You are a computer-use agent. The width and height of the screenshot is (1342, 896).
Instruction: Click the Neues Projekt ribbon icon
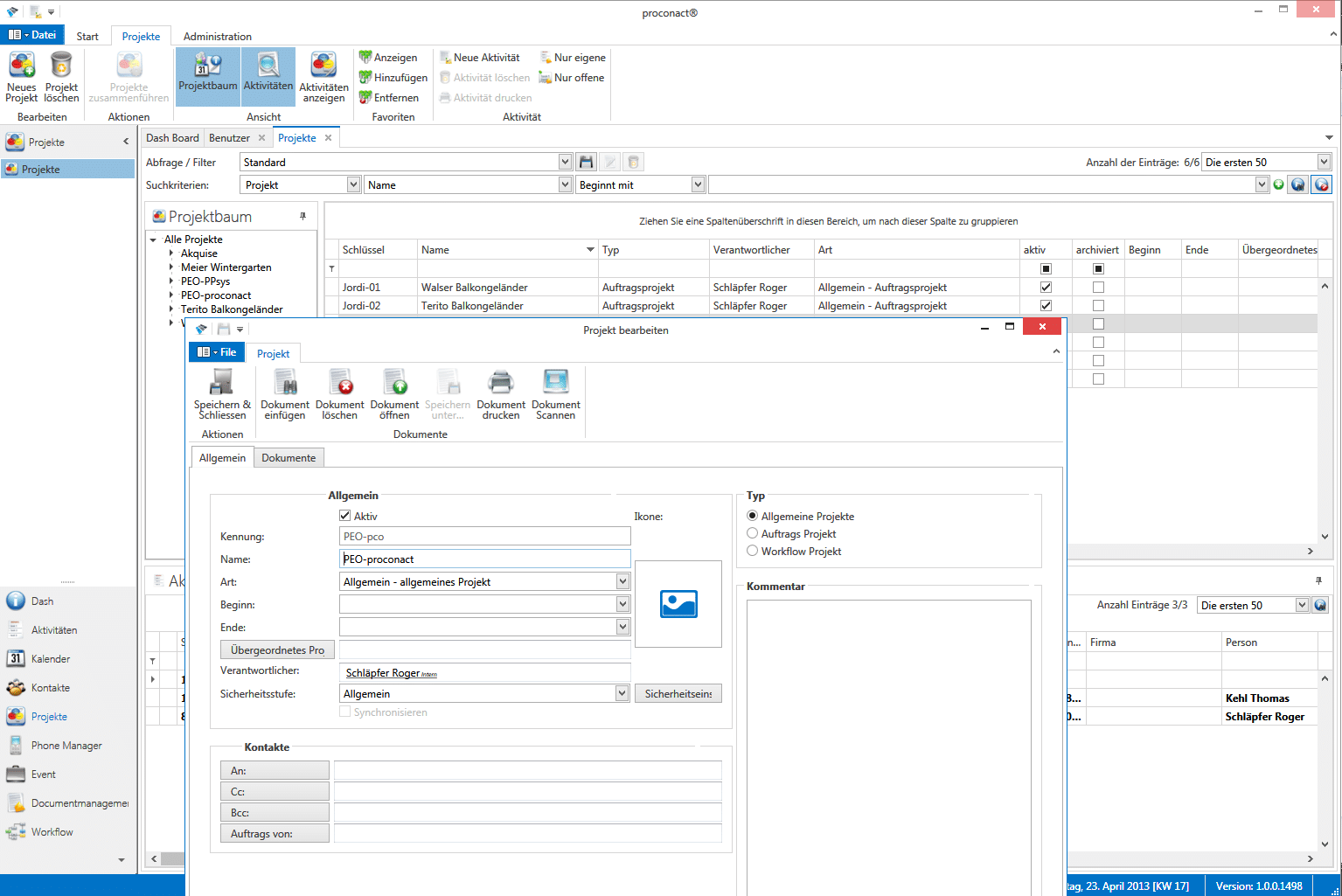tap(22, 77)
